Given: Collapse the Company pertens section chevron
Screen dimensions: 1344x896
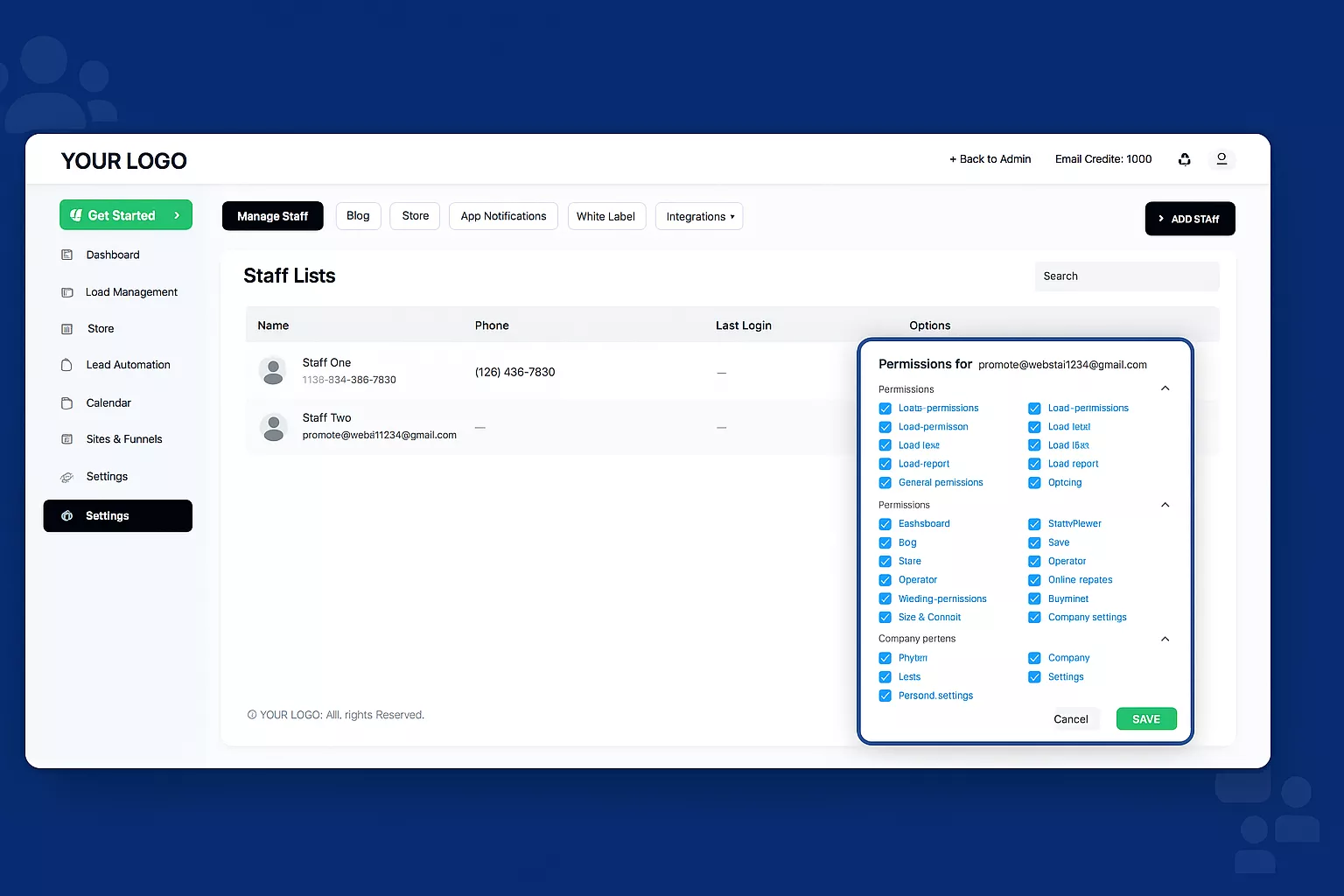Looking at the screenshot, I should [1165, 639].
